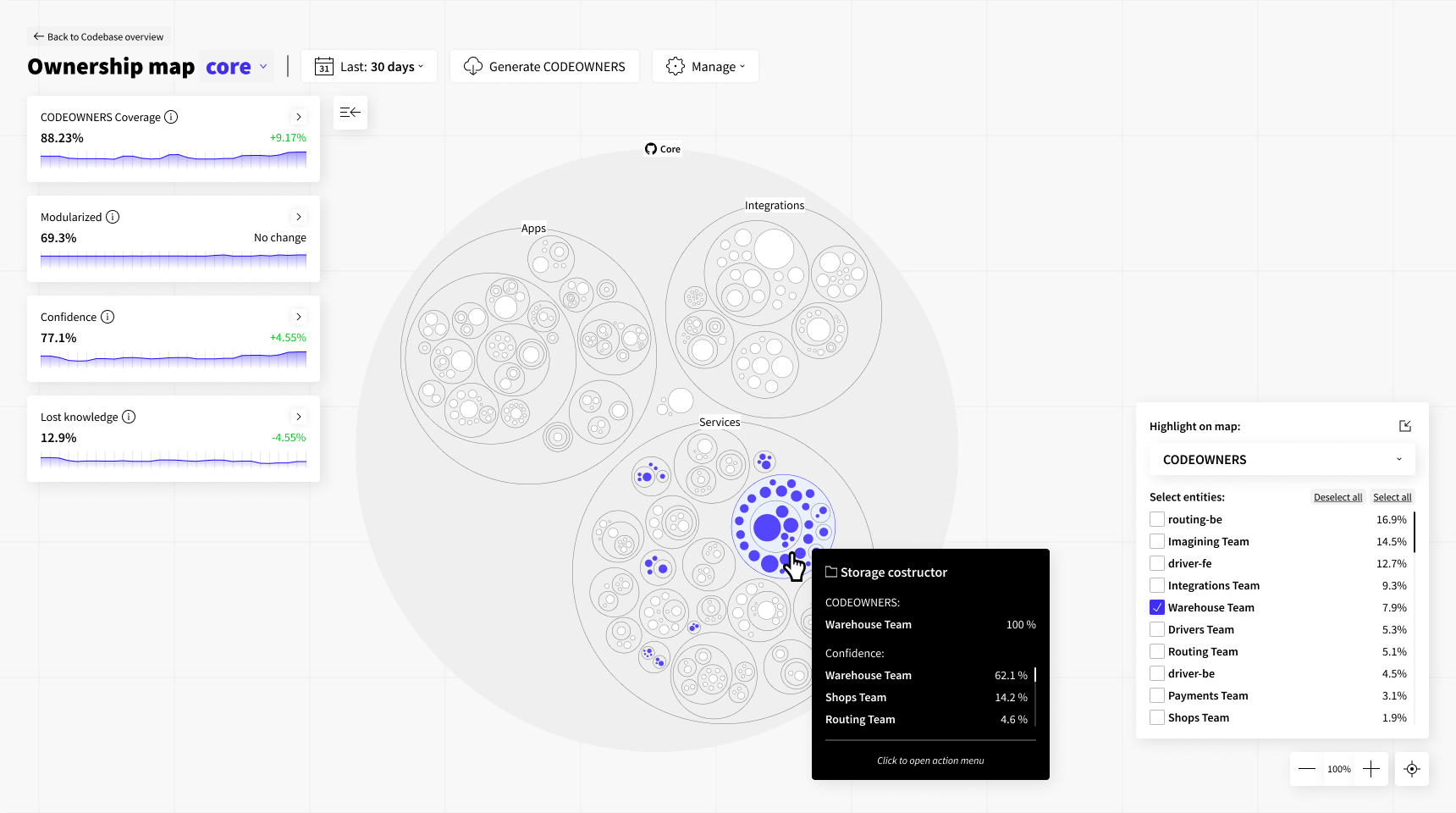Check the Drivers Team checkbox
The width and height of the screenshot is (1456, 813).
(1157, 629)
